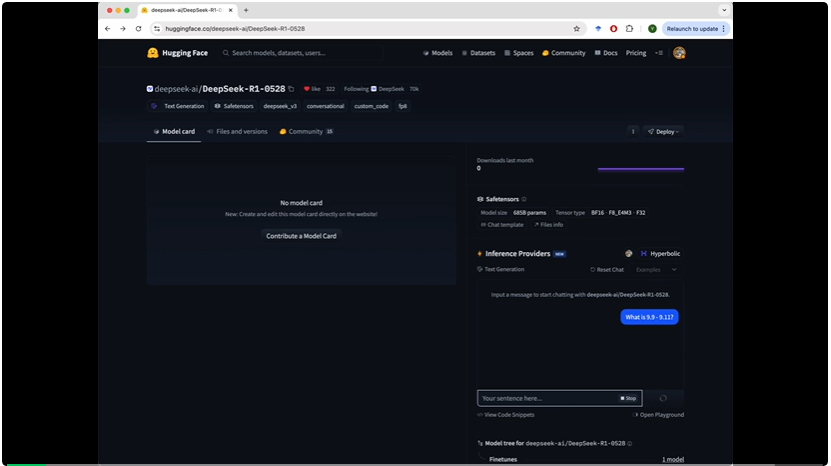Like the DeepSeek-R1-0528 model
831x466 pixels.
312,89
